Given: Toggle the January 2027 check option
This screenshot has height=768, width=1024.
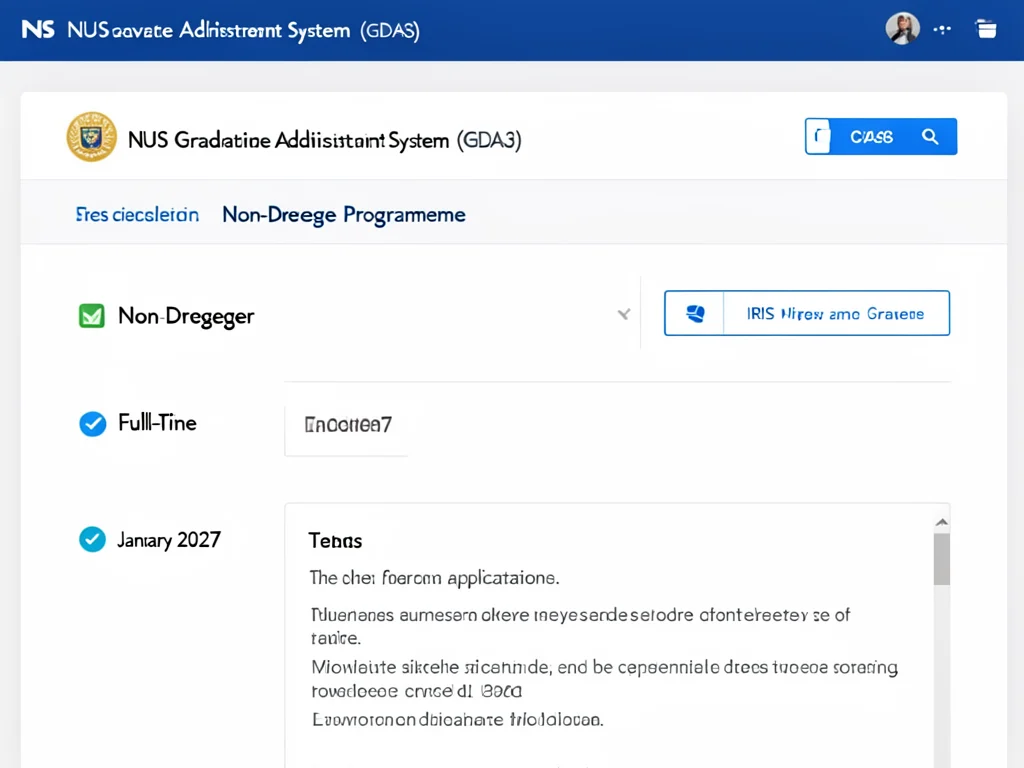Looking at the screenshot, I should pos(92,539).
